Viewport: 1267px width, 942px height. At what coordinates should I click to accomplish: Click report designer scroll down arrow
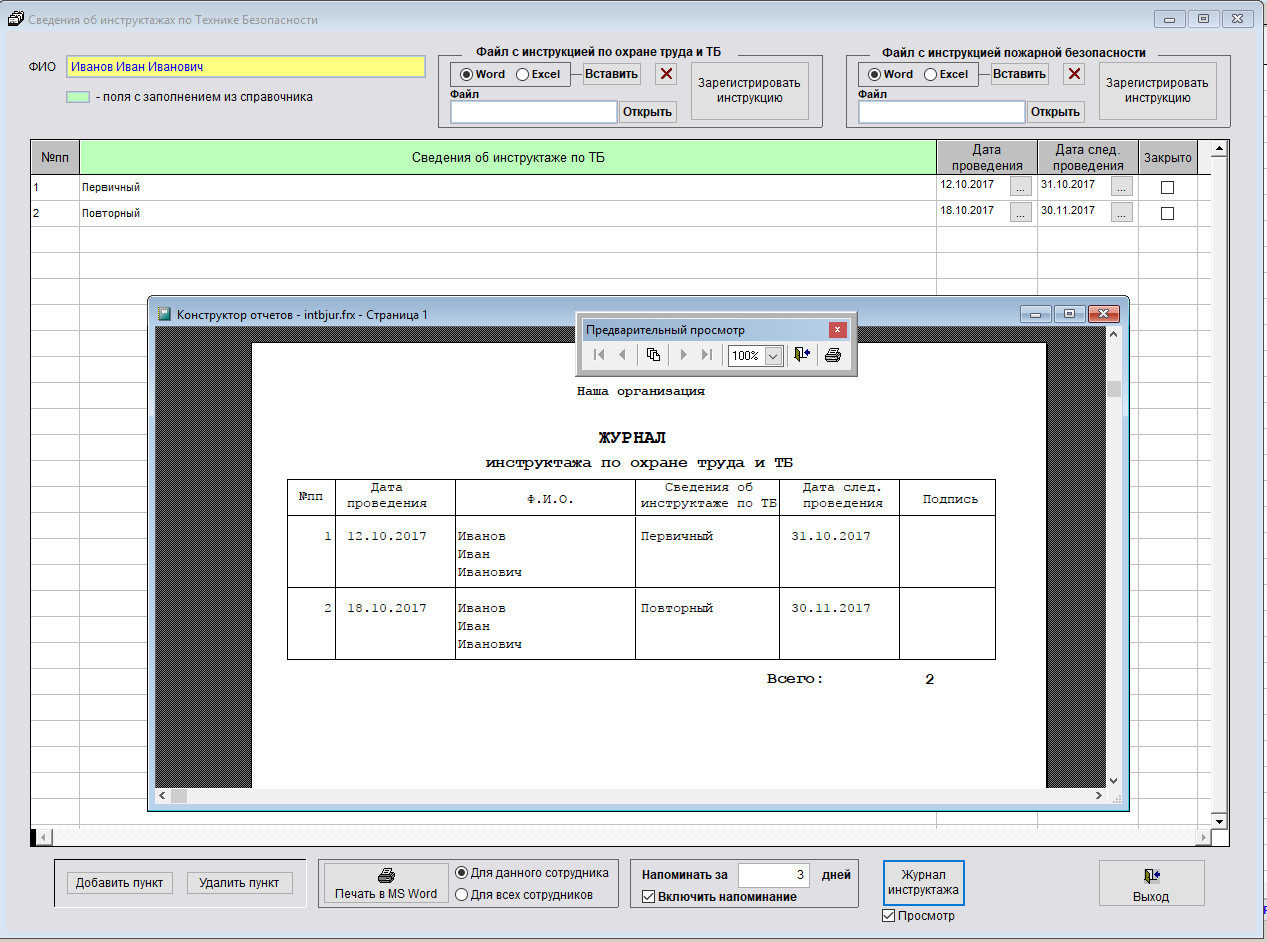pos(1114,780)
